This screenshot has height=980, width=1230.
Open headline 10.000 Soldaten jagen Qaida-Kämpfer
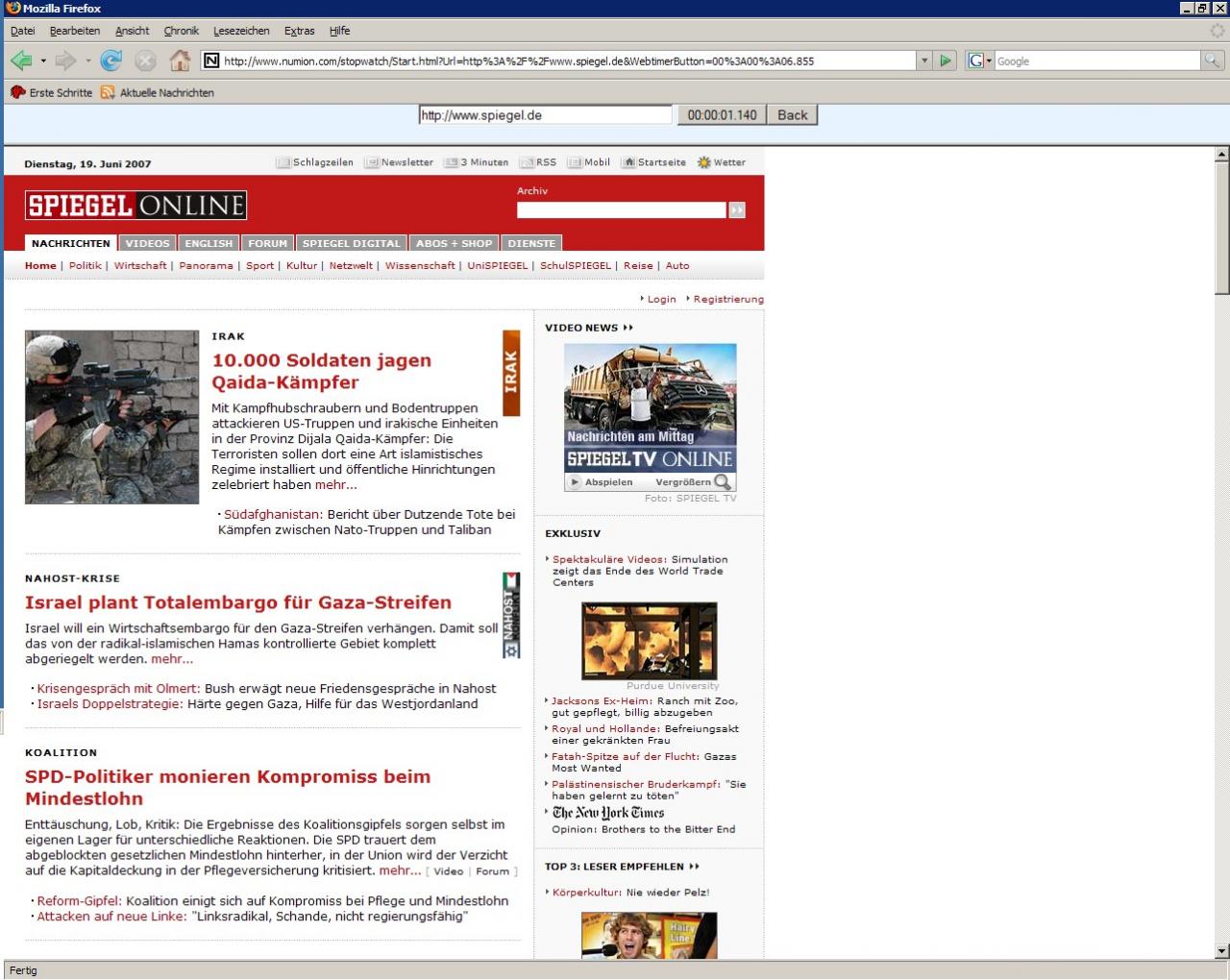(x=322, y=371)
